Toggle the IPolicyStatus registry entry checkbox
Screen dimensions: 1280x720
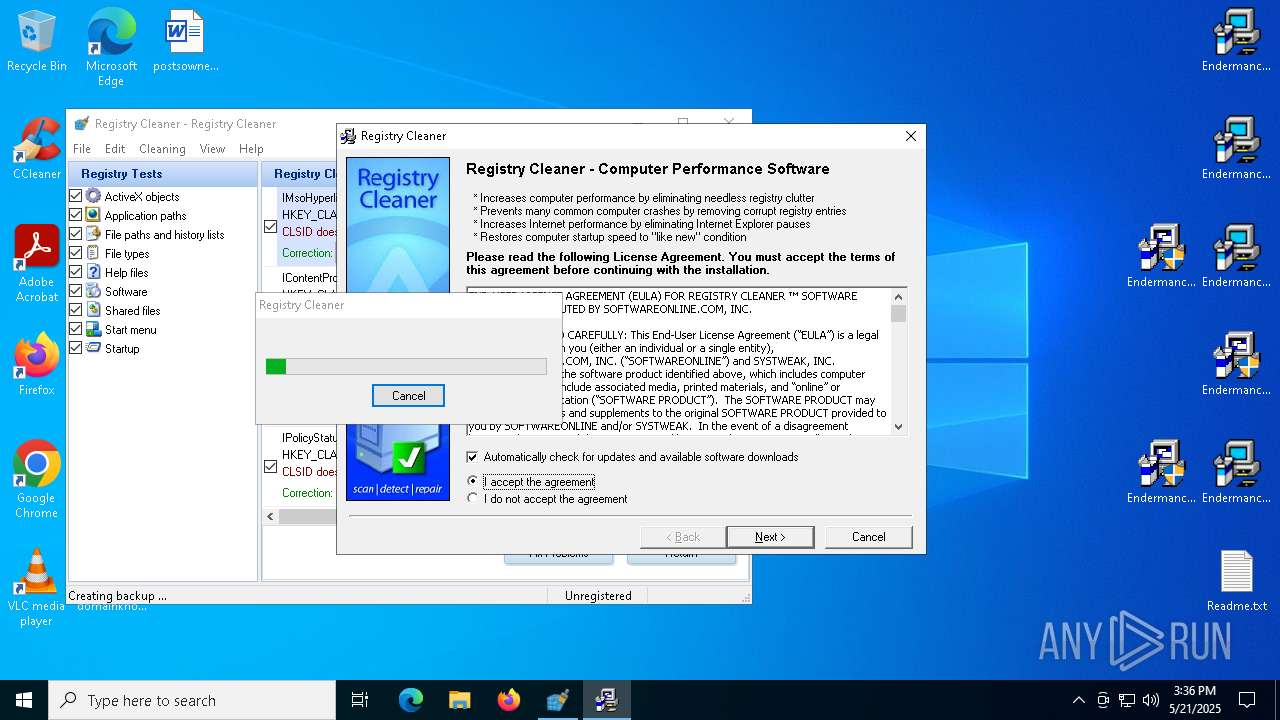click(270, 466)
